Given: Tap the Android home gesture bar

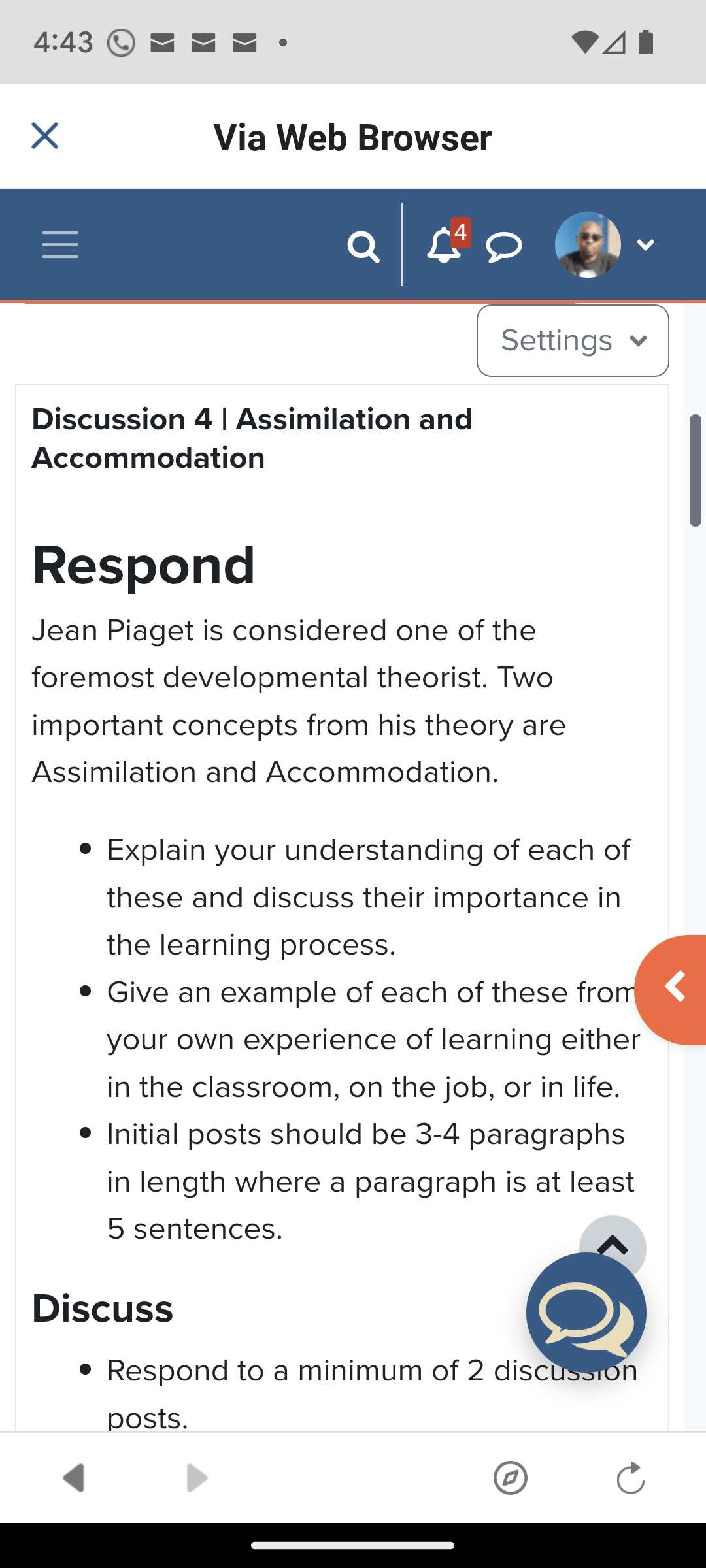Looking at the screenshot, I should [x=353, y=1546].
